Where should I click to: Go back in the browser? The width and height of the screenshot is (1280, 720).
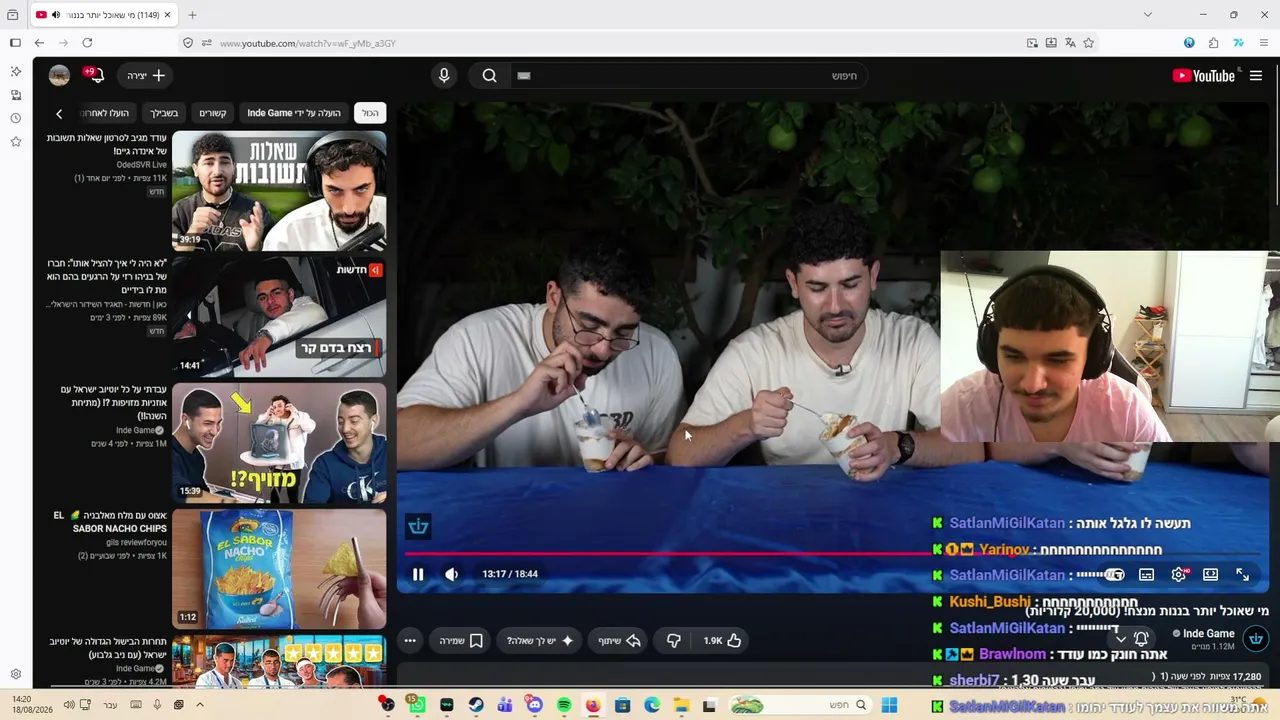click(39, 43)
